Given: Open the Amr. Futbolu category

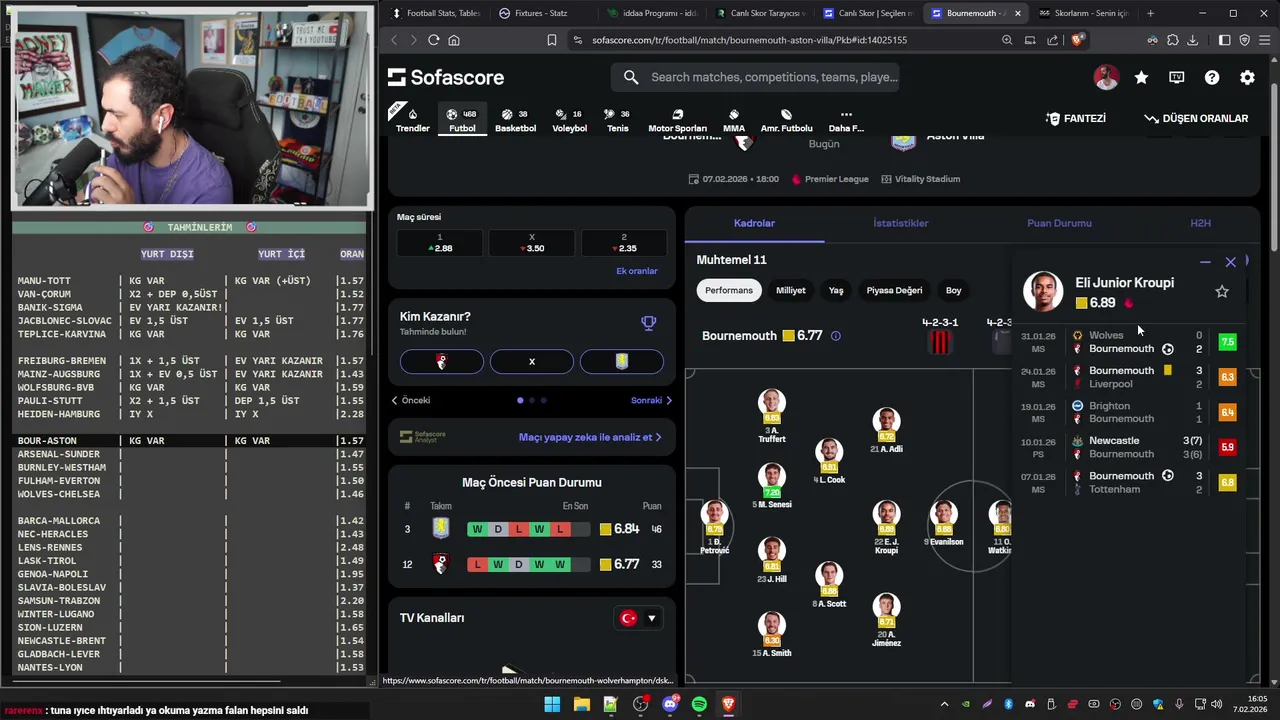Looking at the screenshot, I should point(786,120).
